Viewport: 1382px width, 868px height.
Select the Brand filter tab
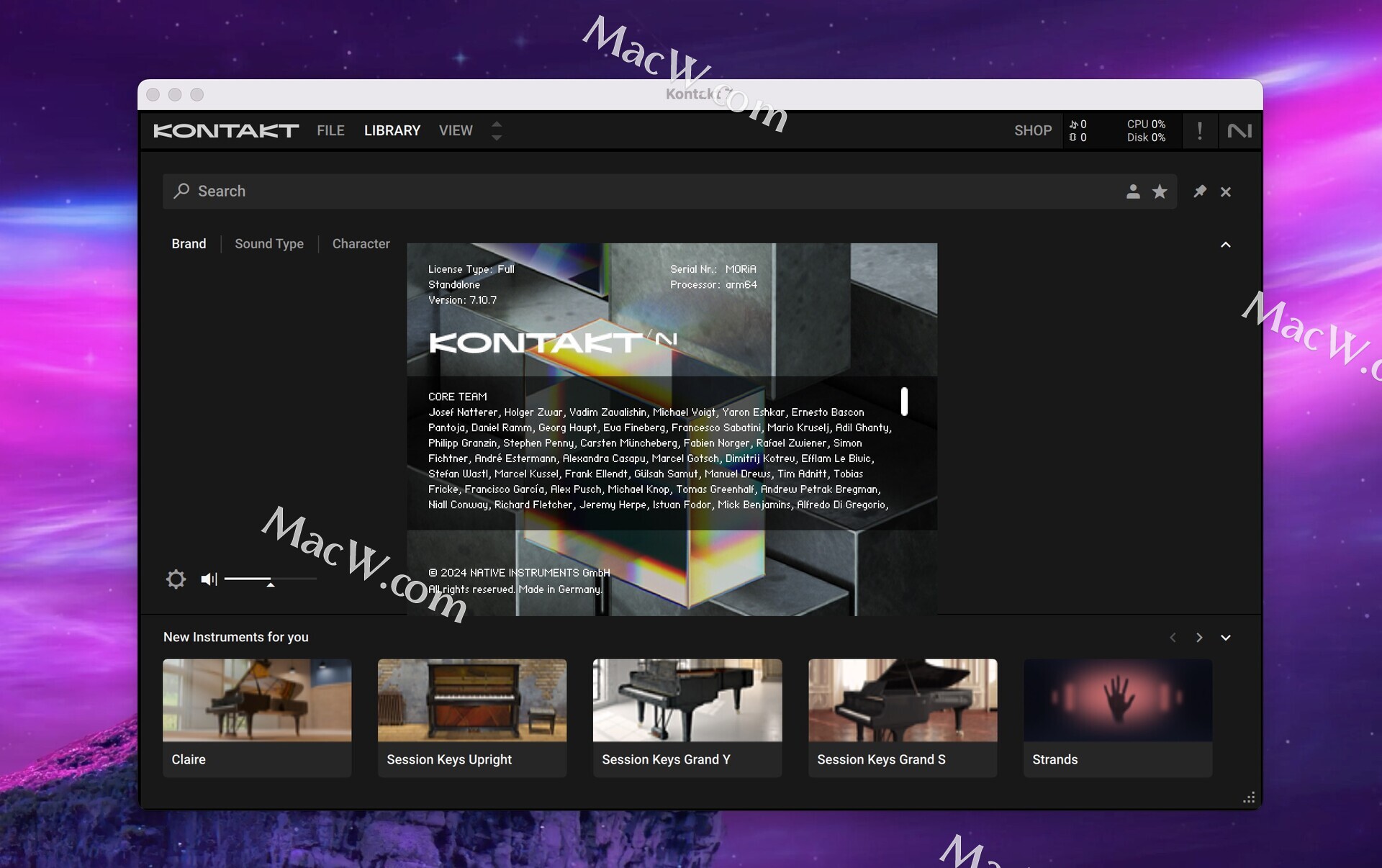click(189, 244)
